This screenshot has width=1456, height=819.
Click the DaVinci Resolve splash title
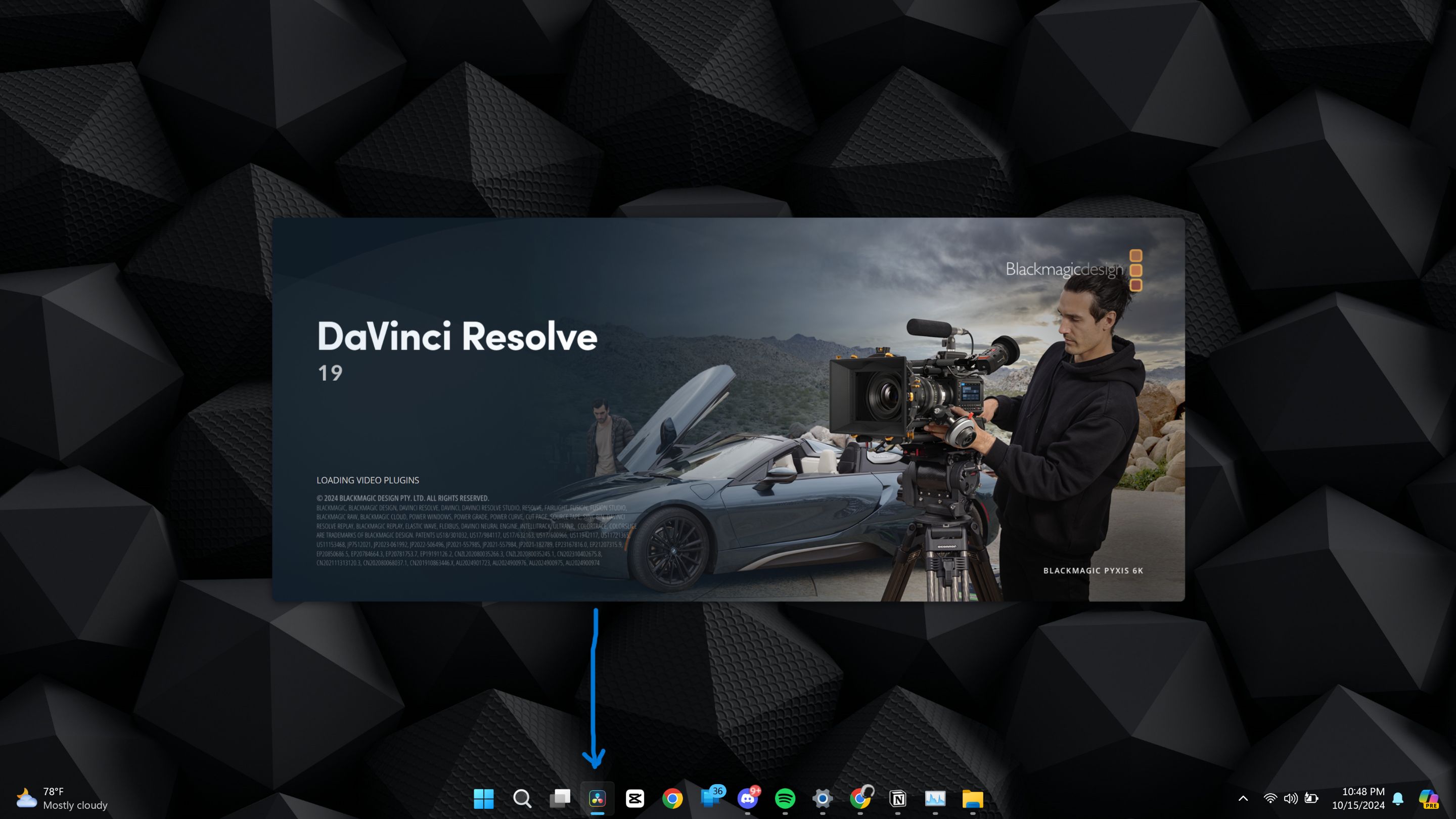click(457, 336)
